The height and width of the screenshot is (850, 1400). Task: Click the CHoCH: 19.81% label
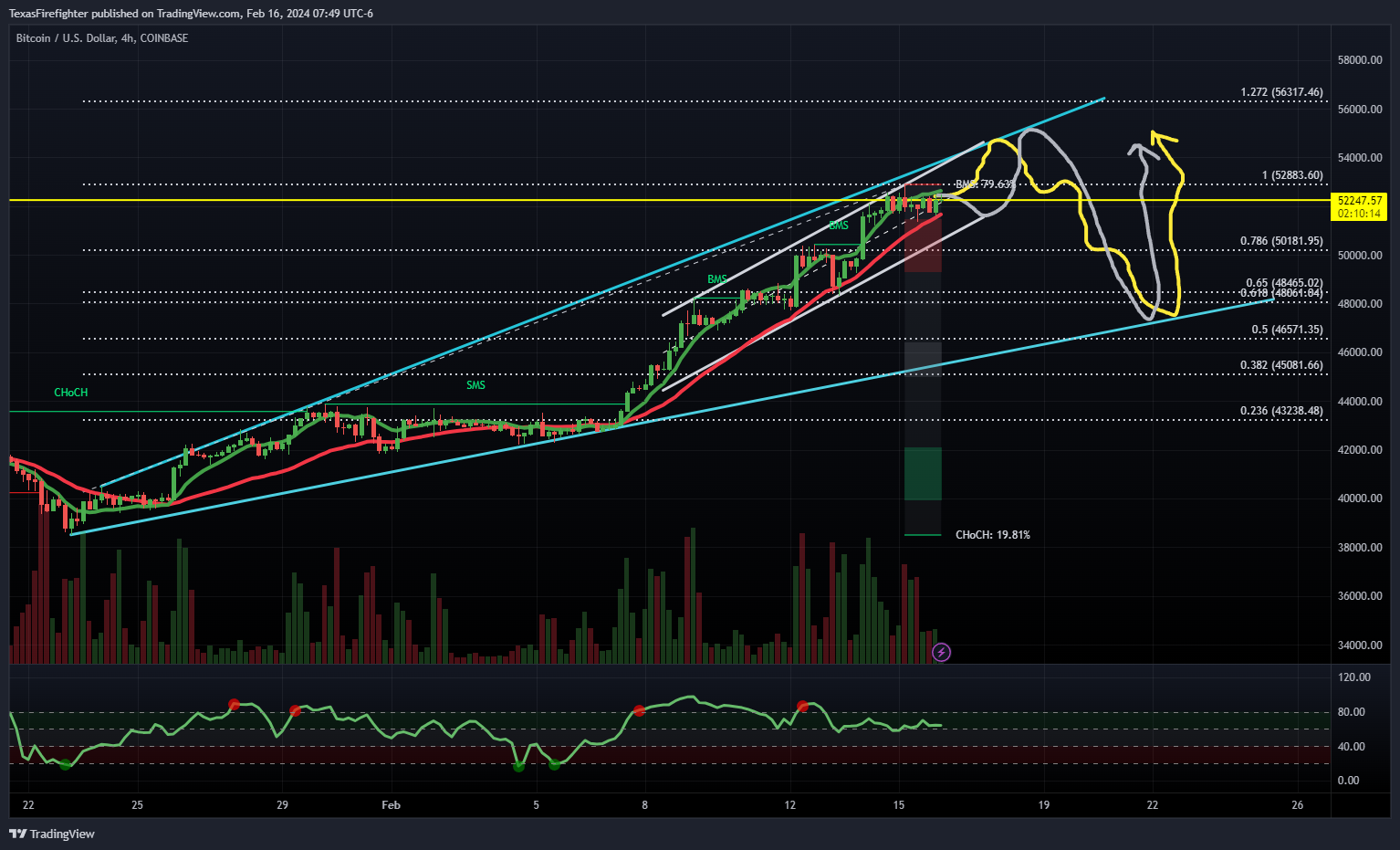click(993, 535)
